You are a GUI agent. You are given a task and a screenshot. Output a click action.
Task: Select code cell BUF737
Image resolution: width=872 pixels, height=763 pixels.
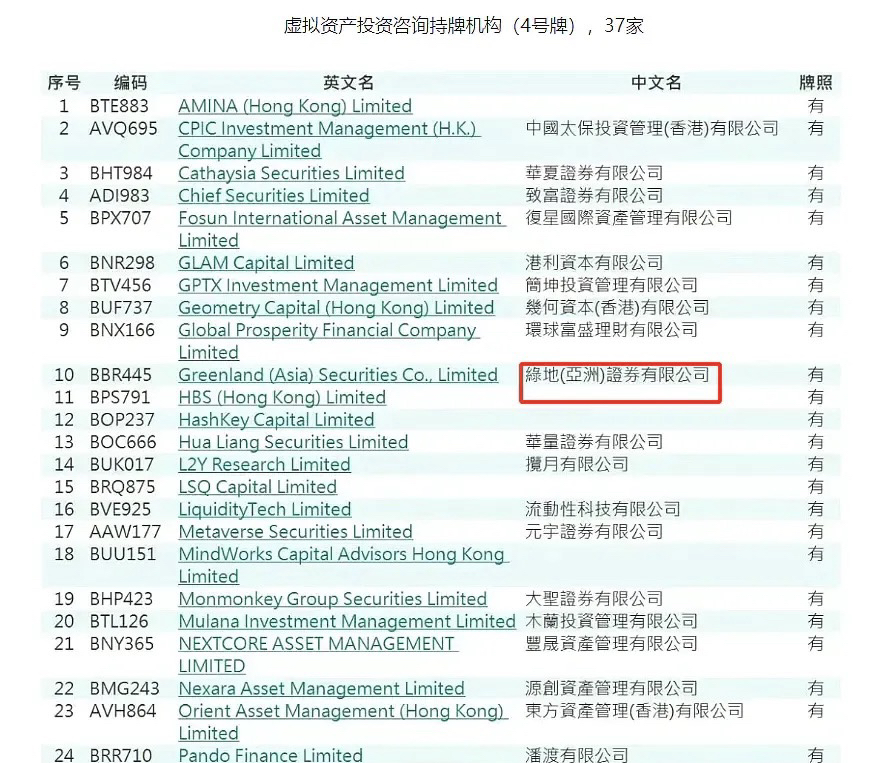121,308
